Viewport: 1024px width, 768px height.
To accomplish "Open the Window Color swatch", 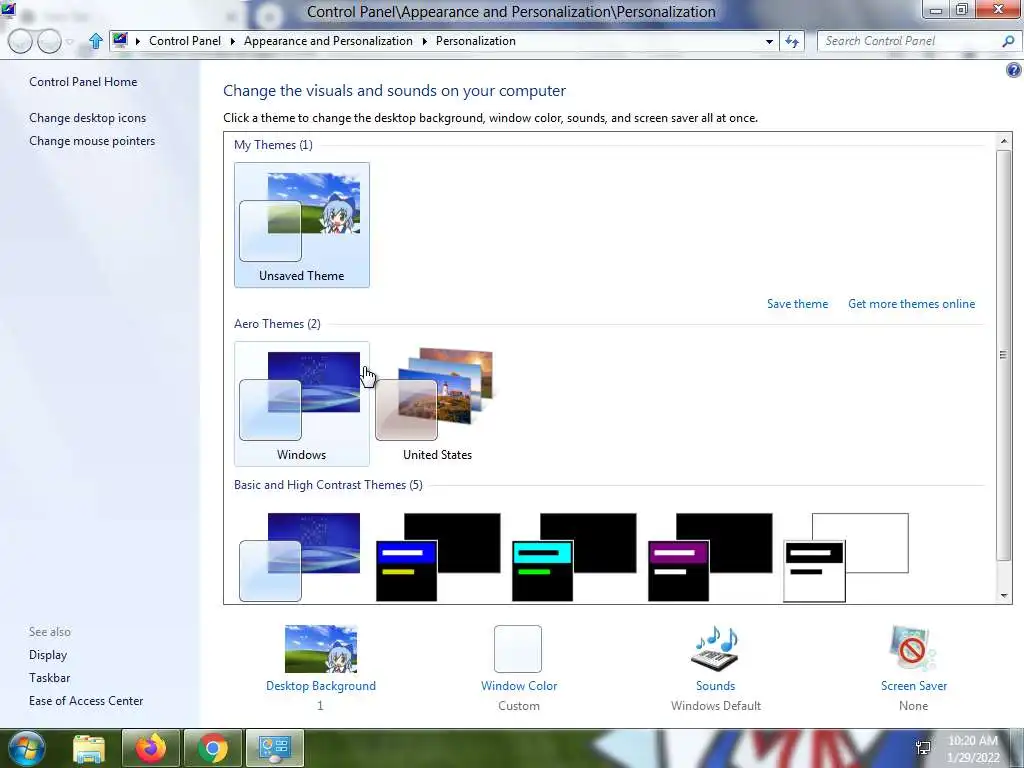I will (518, 648).
